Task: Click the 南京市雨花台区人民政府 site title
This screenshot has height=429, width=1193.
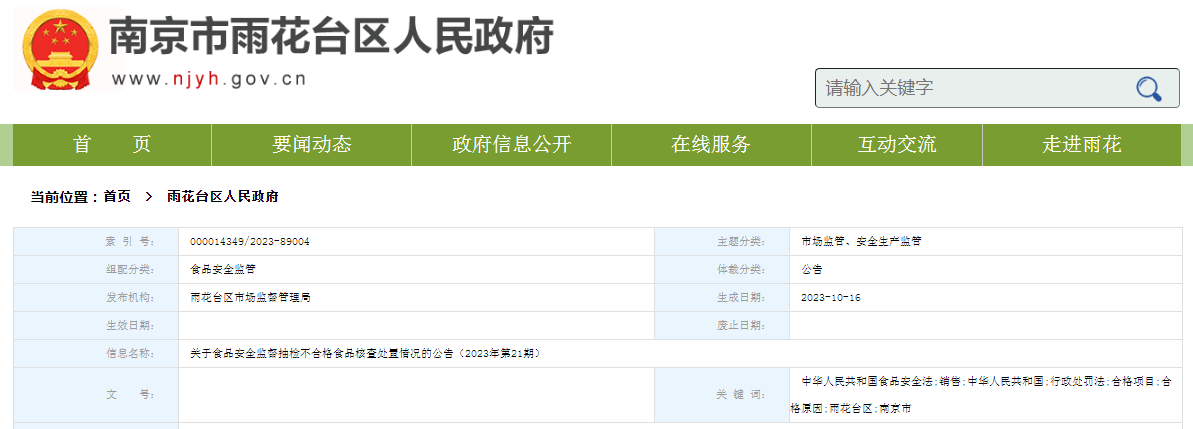Action: [330, 38]
